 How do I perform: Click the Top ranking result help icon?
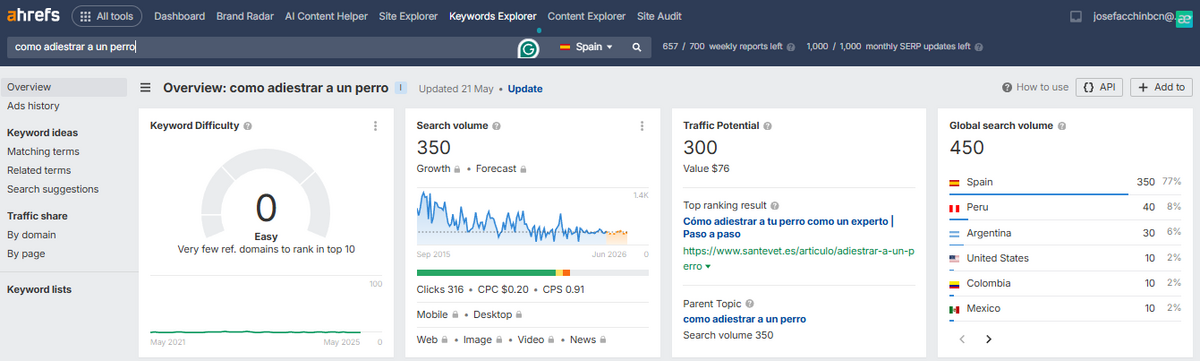pos(775,205)
